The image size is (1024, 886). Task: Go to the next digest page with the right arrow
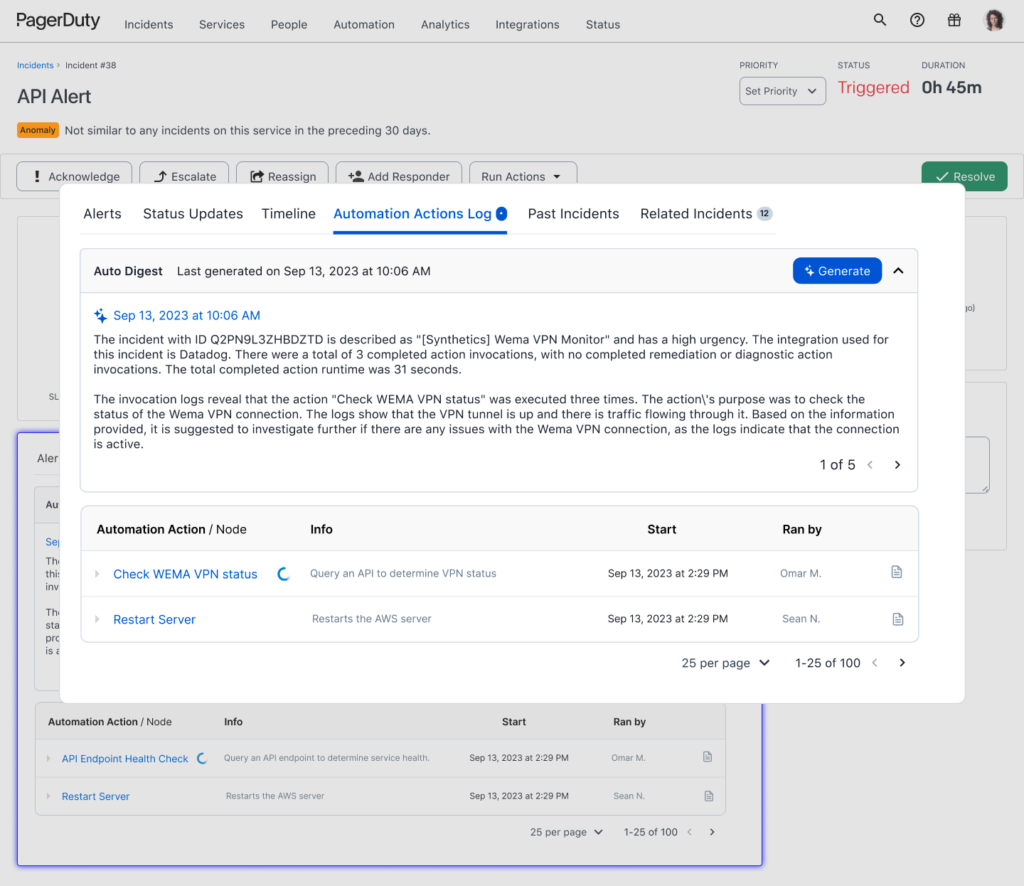[896, 464]
